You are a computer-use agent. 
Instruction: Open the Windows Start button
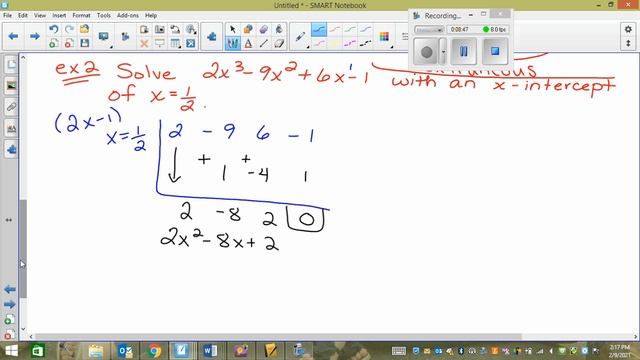coord(11,351)
